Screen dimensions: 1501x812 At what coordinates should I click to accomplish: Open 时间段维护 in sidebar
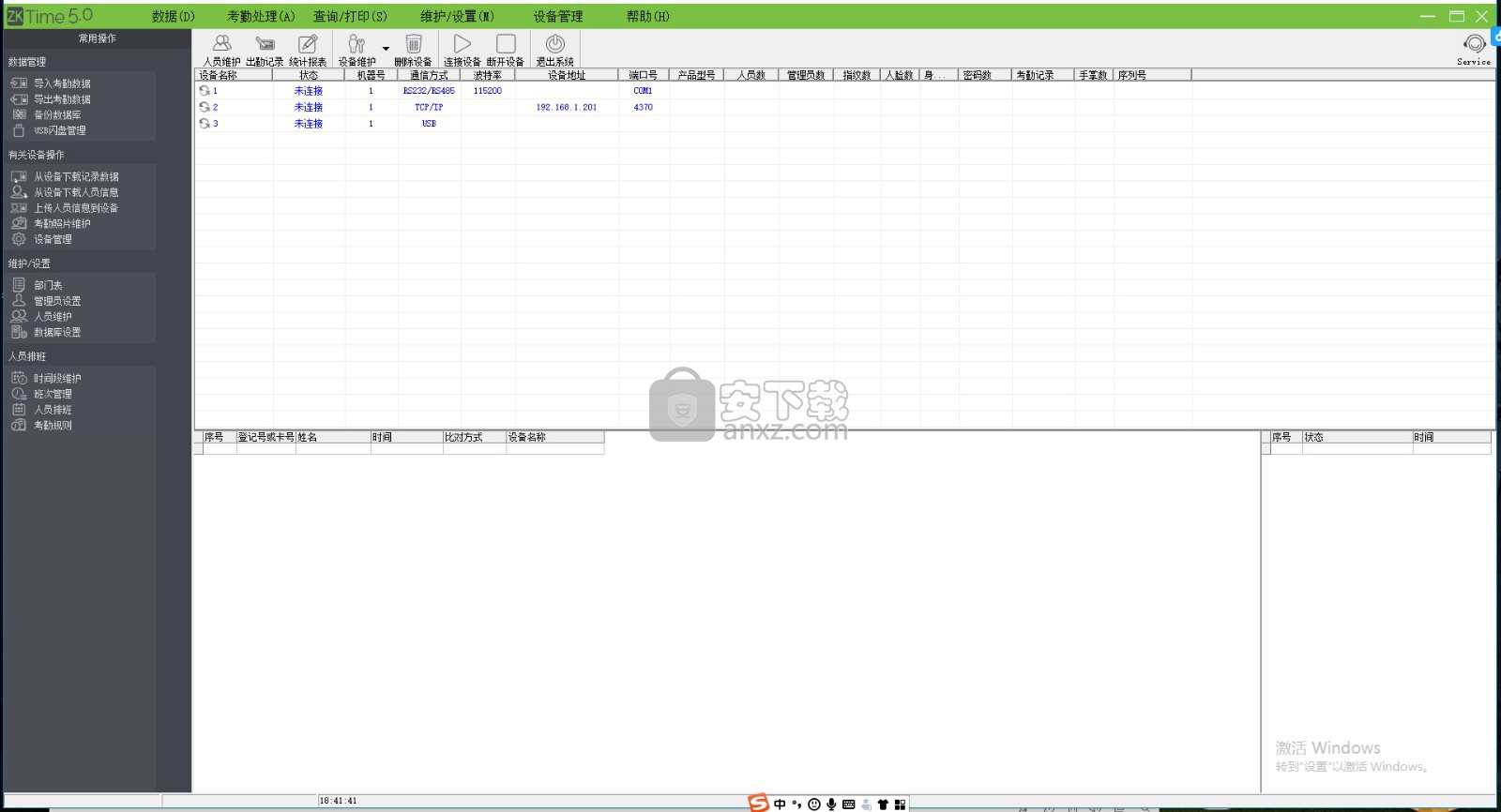coord(57,379)
